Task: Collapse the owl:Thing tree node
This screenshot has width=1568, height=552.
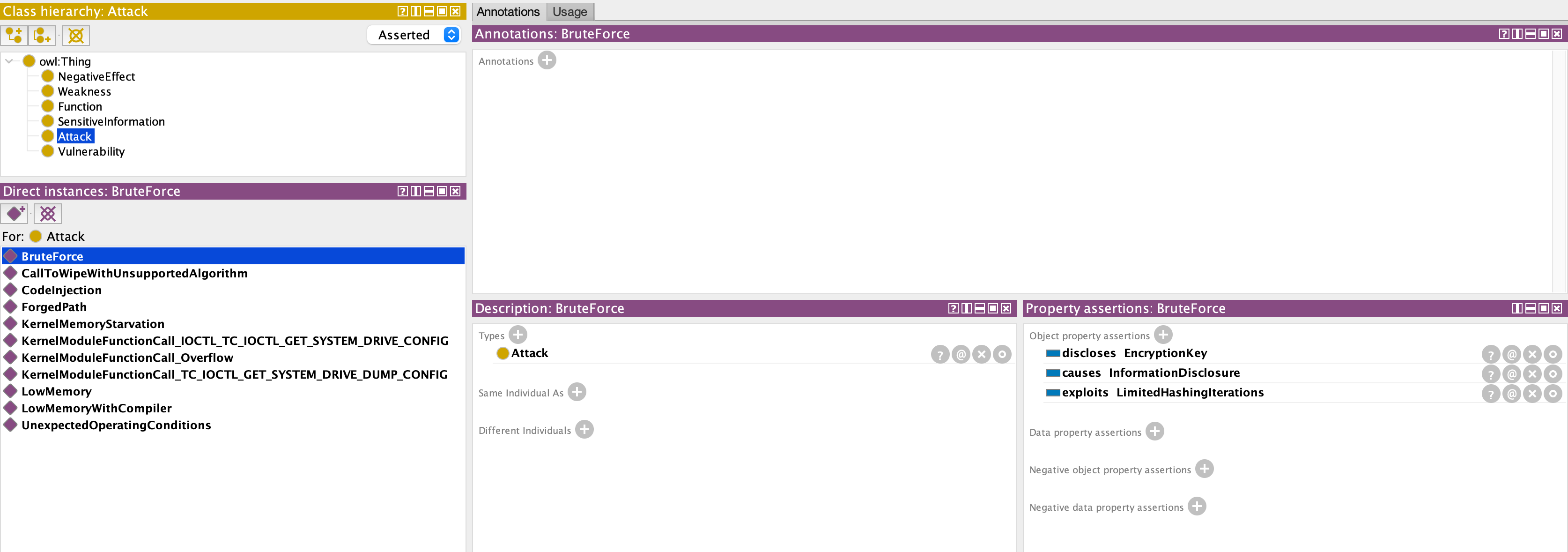Action: click(9, 61)
